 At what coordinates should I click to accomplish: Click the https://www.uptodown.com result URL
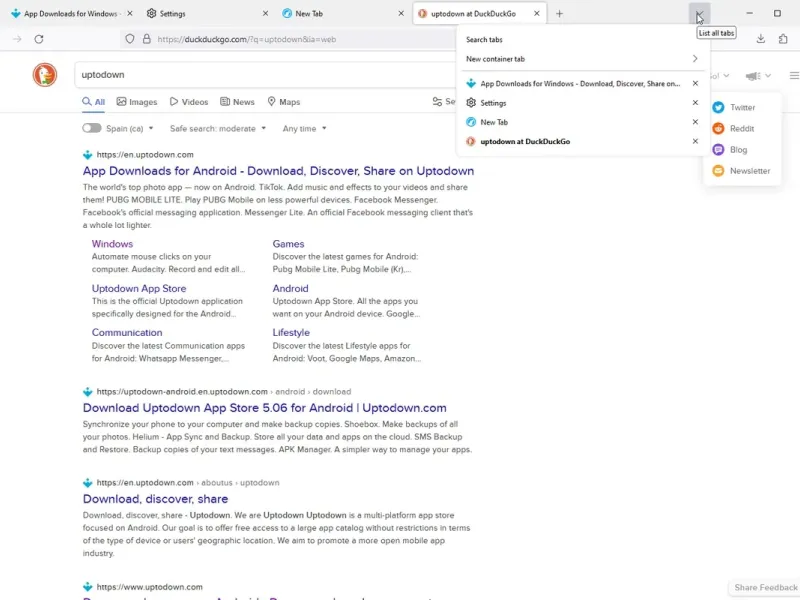click(149, 587)
